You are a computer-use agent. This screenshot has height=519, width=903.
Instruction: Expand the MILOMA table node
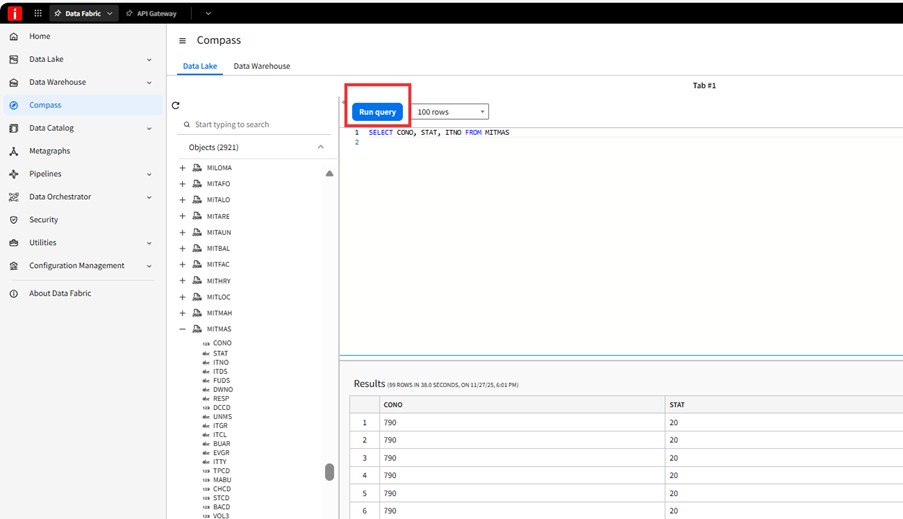(182, 168)
